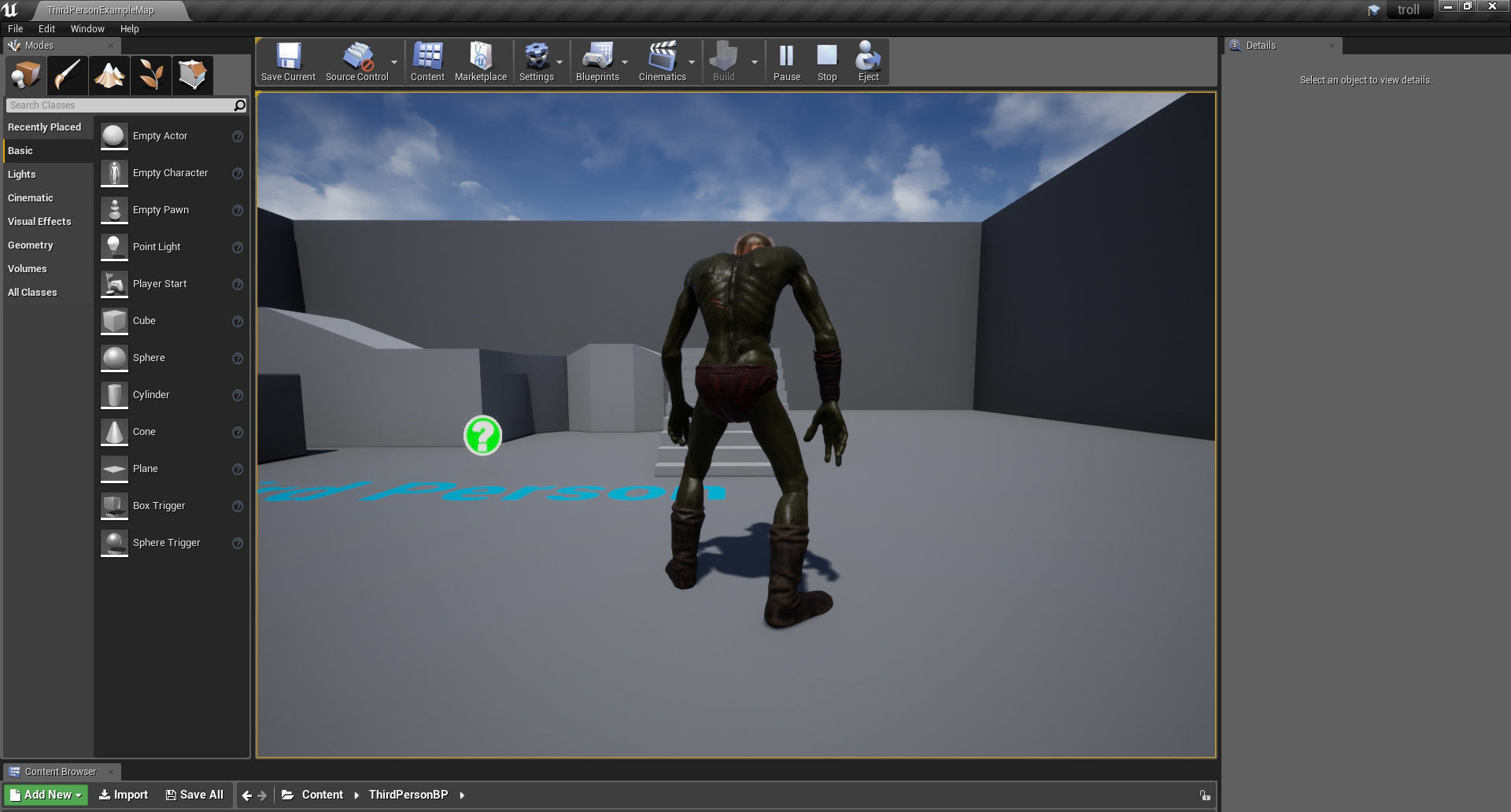Select the Recently Placed category

click(48, 127)
